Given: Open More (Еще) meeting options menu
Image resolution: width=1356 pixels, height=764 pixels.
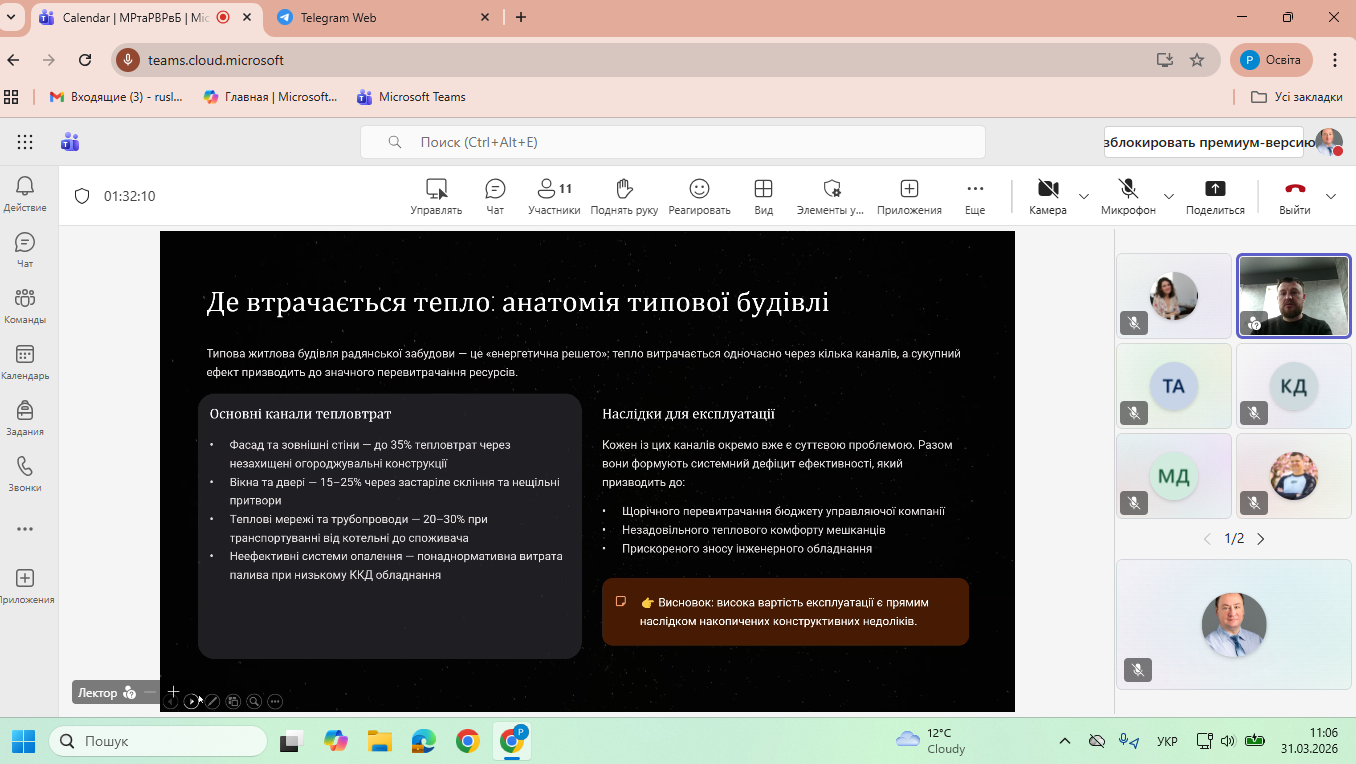Looking at the screenshot, I should pos(975,196).
